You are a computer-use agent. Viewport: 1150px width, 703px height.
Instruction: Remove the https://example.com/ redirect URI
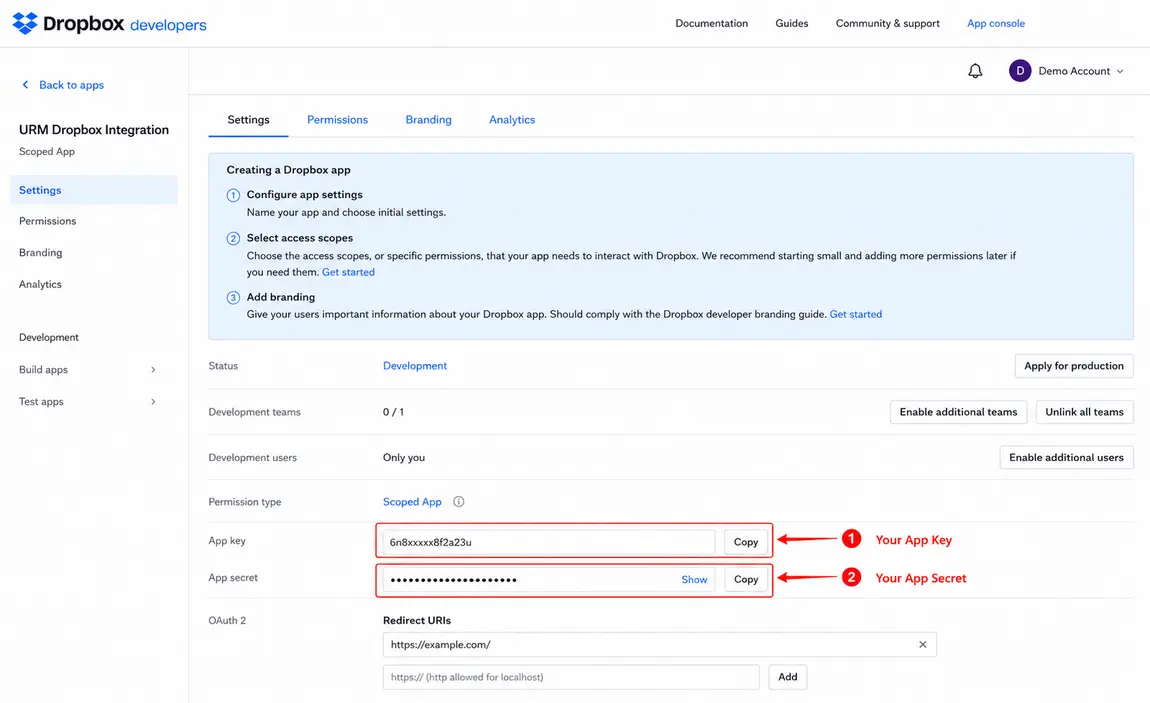pos(923,645)
